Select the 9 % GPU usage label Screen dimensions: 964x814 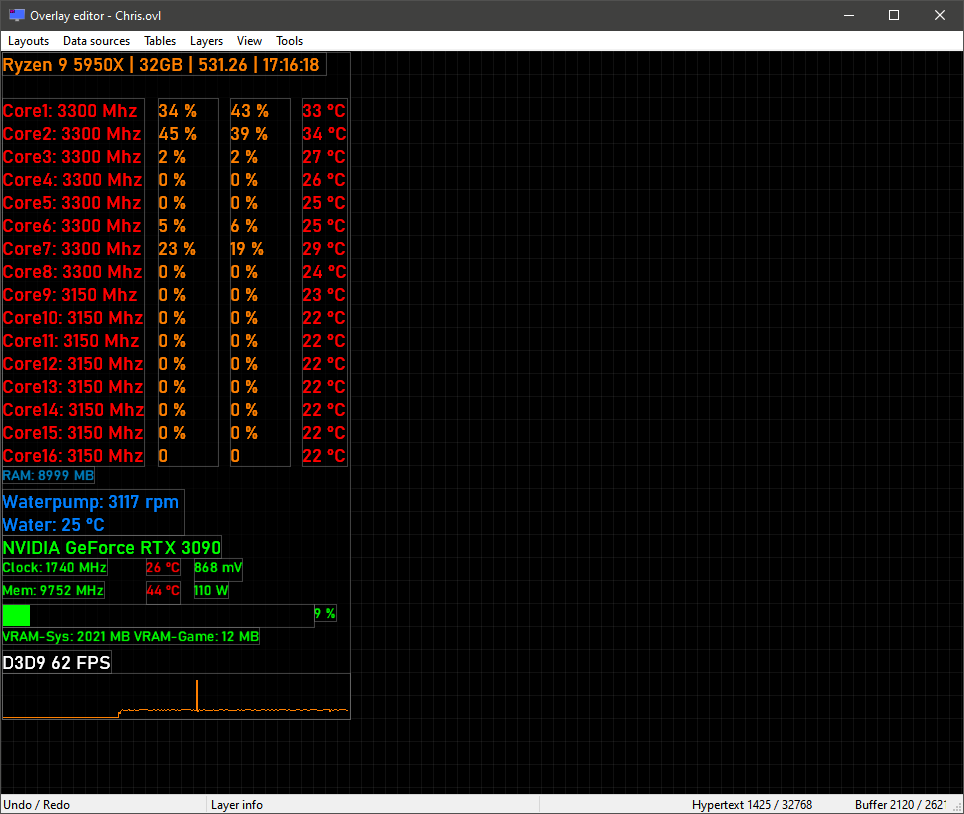point(325,613)
